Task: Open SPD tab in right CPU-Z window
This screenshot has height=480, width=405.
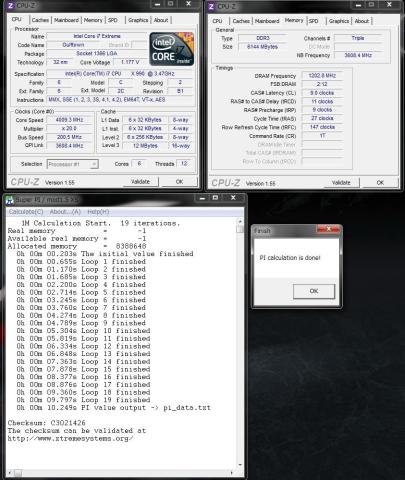Action: pyautogui.click(x=313, y=21)
